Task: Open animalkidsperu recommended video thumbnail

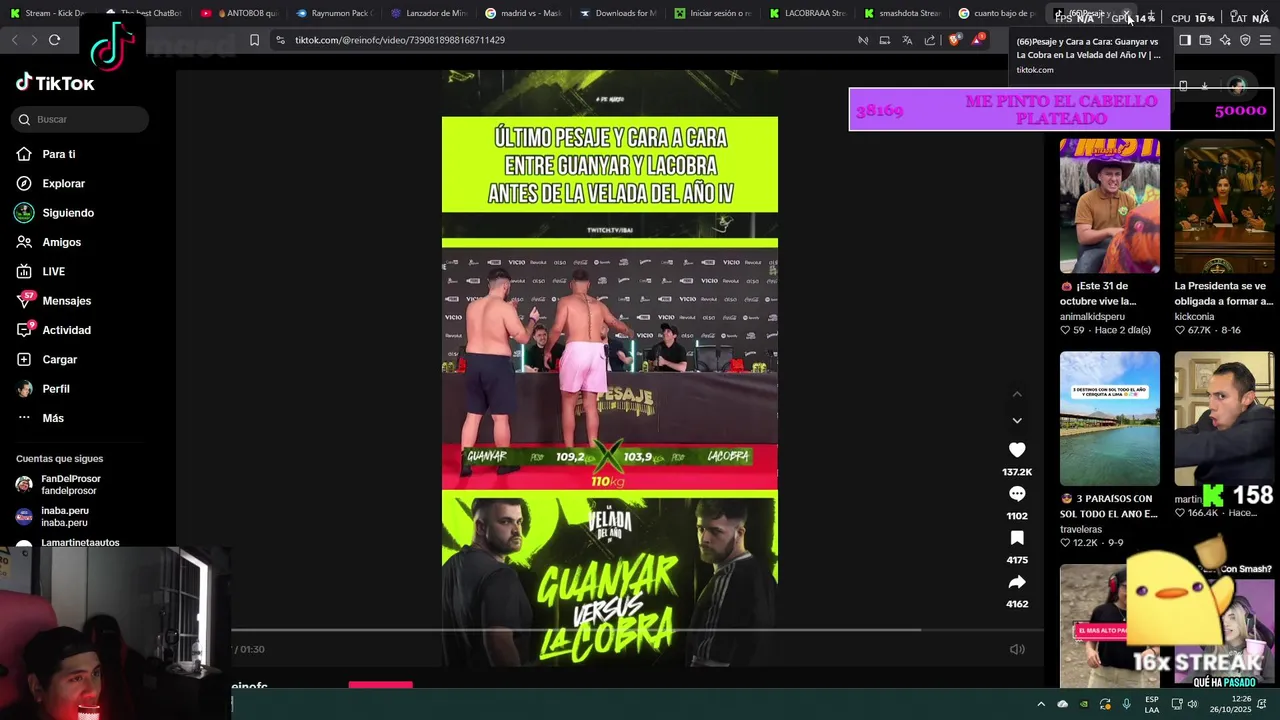Action: point(1110,206)
